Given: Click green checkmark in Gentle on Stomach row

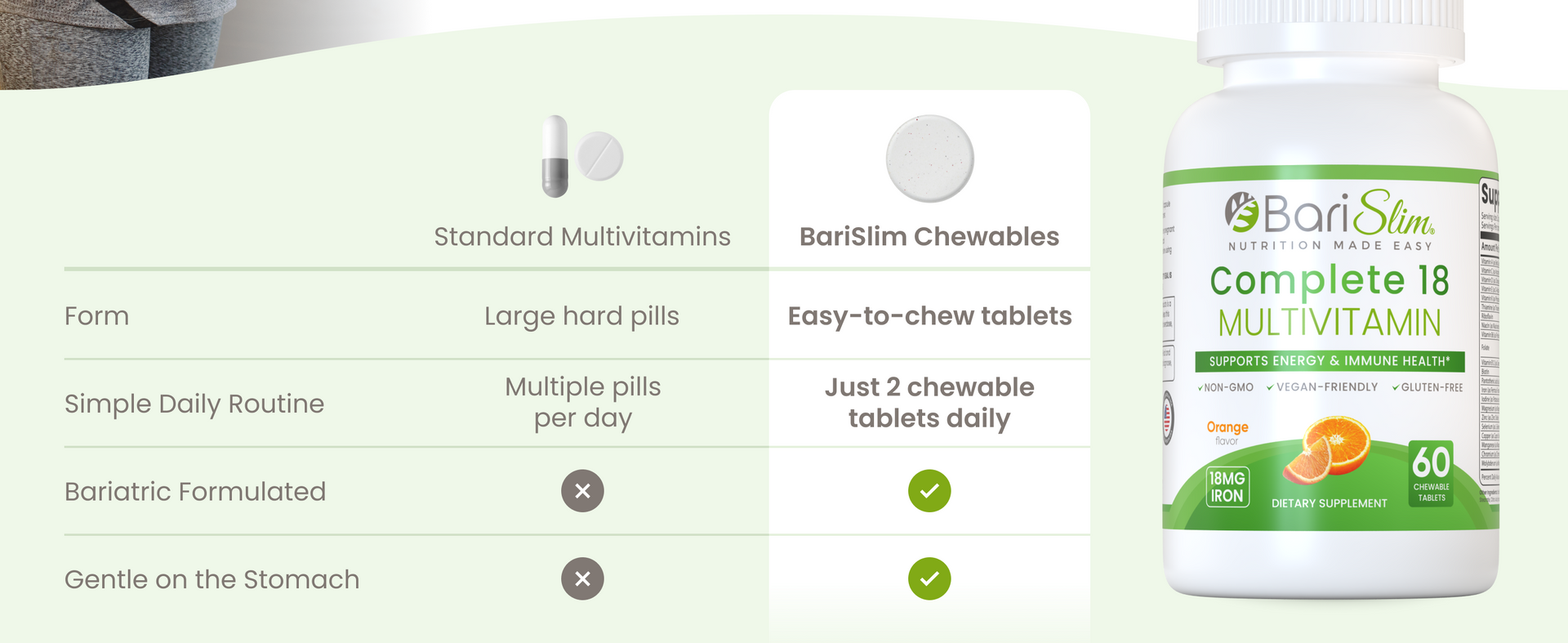Looking at the screenshot, I should (929, 578).
